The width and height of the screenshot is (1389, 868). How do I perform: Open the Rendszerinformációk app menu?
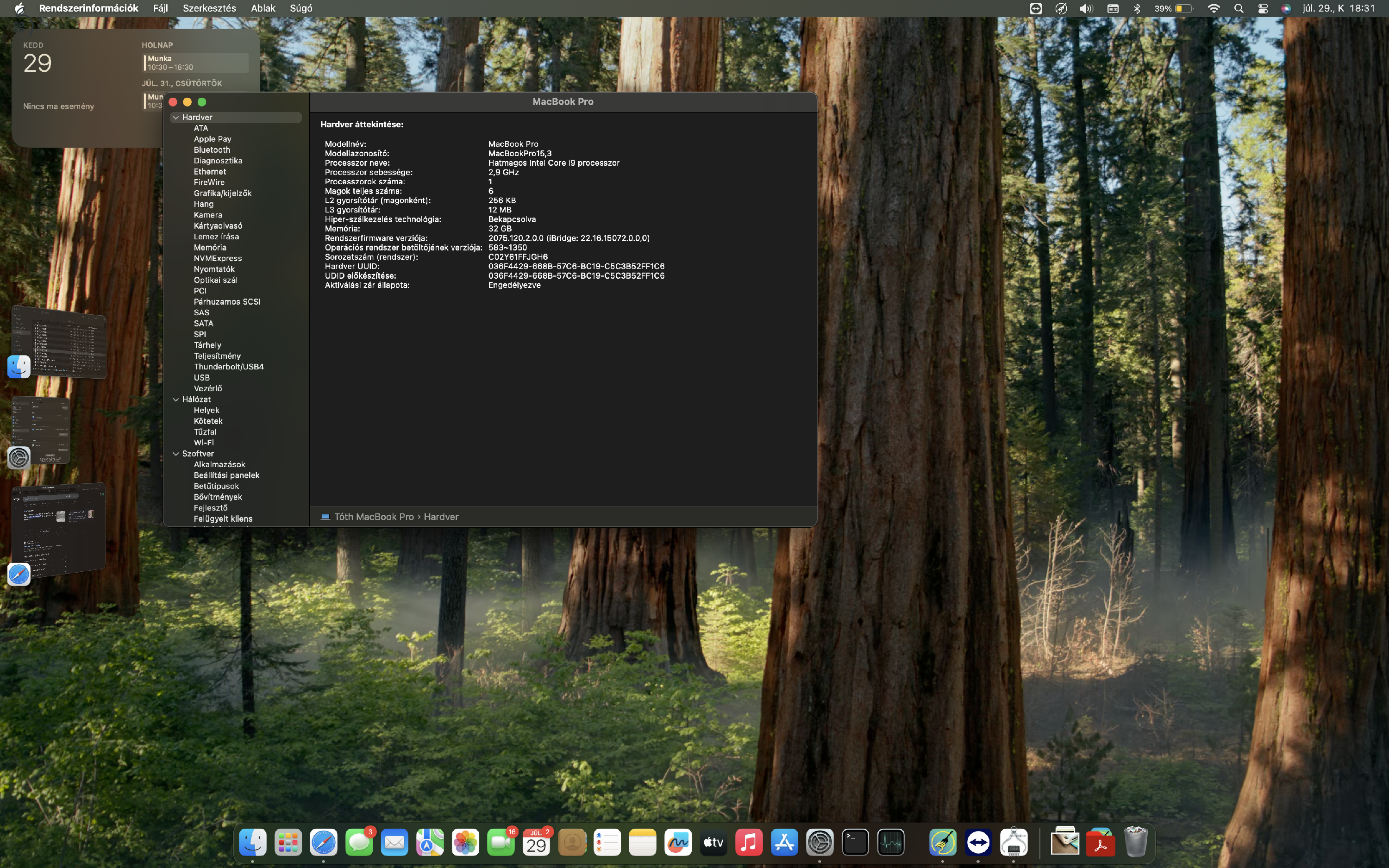[88, 9]
